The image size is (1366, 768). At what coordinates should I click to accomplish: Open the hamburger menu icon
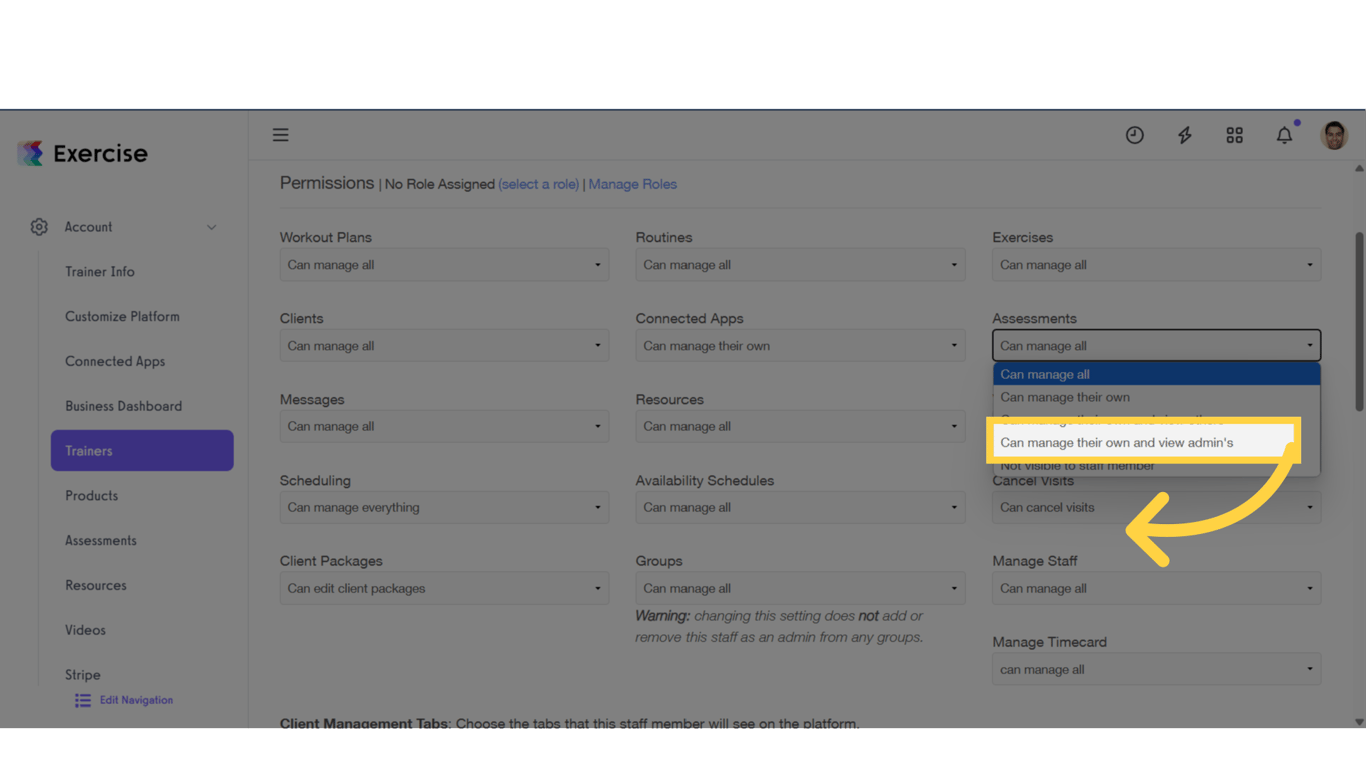coord(280,134)
